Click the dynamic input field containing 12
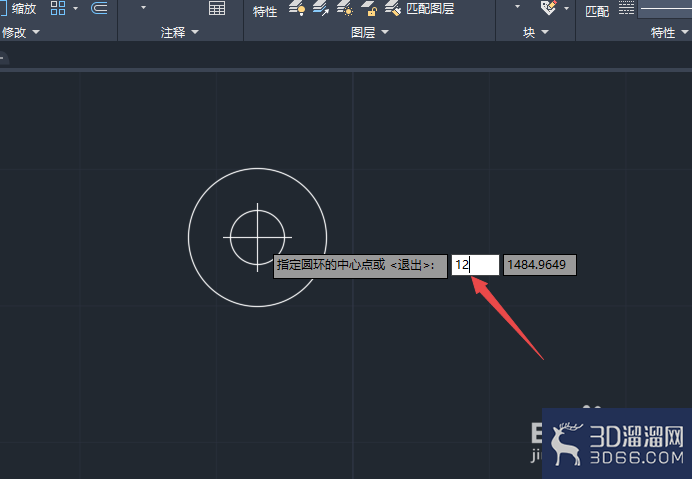The width and height of the screenshot is (692, 479). pos(475,265)
